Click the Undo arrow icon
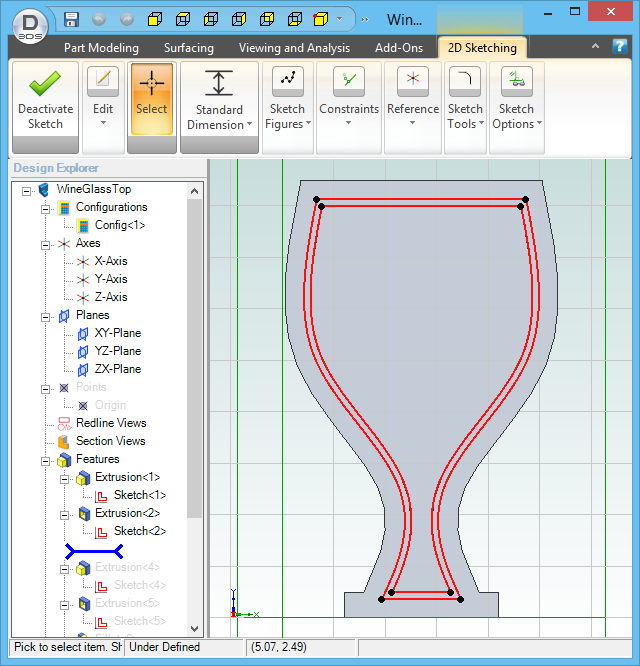640x666 pixels. click(99, 19)
